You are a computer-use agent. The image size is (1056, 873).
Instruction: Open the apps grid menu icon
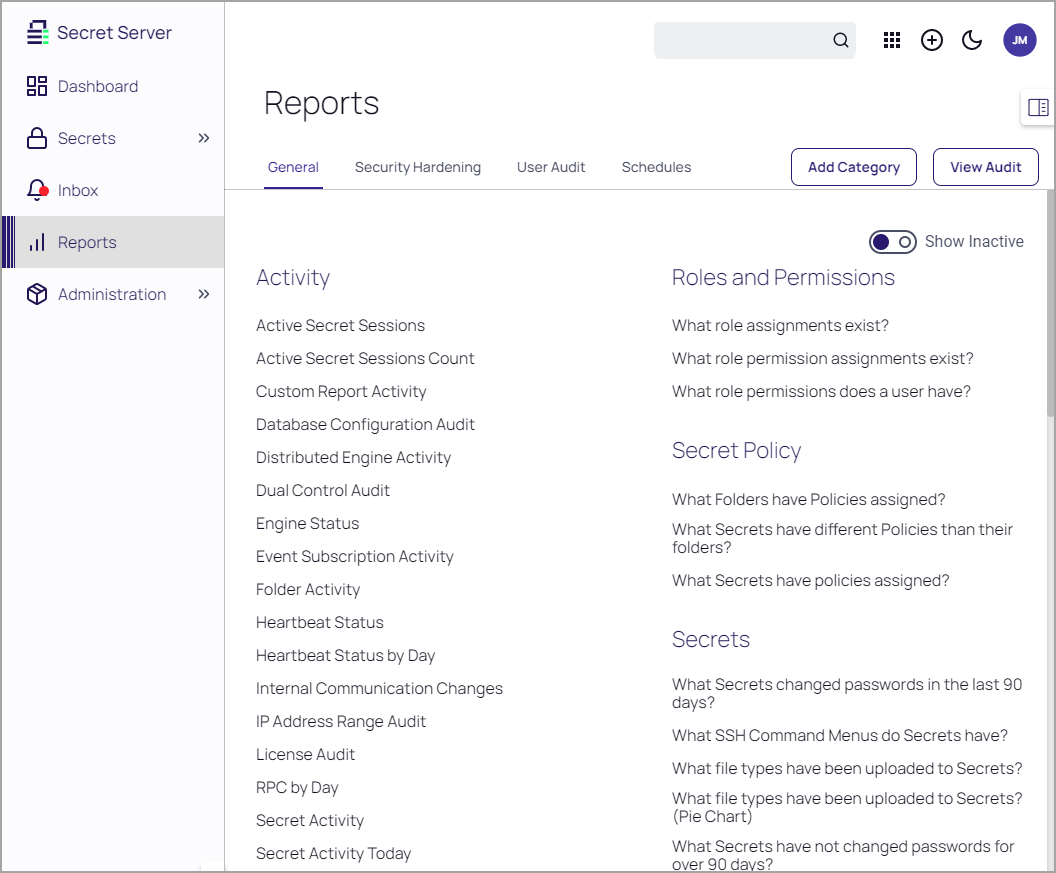892,40
